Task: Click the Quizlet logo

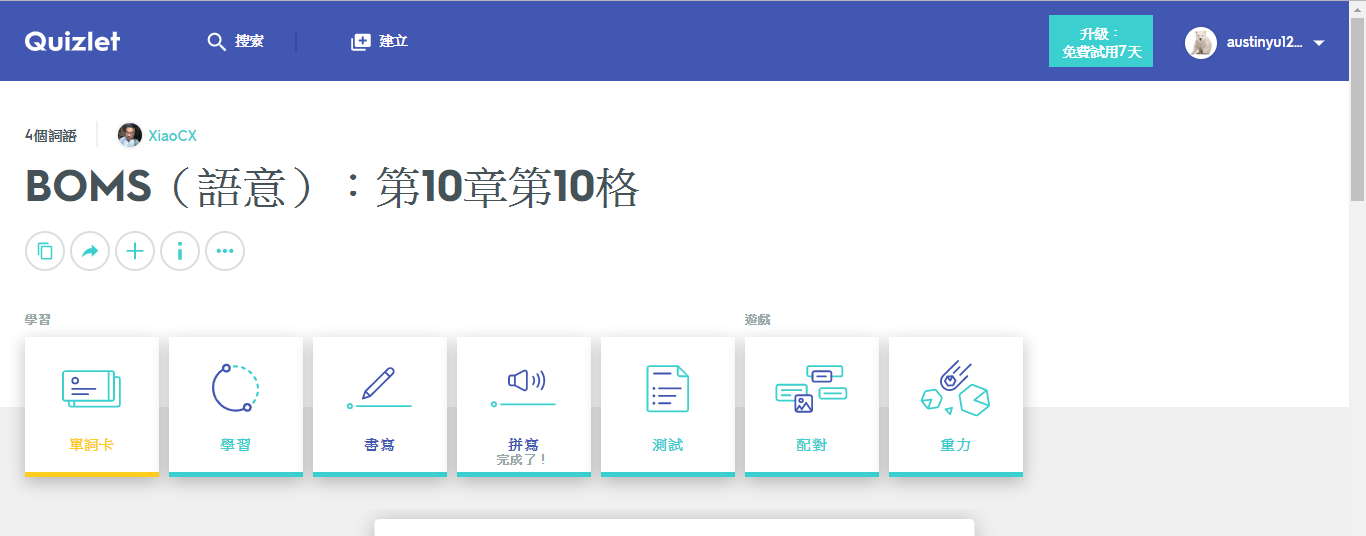Action: point(72,41)
